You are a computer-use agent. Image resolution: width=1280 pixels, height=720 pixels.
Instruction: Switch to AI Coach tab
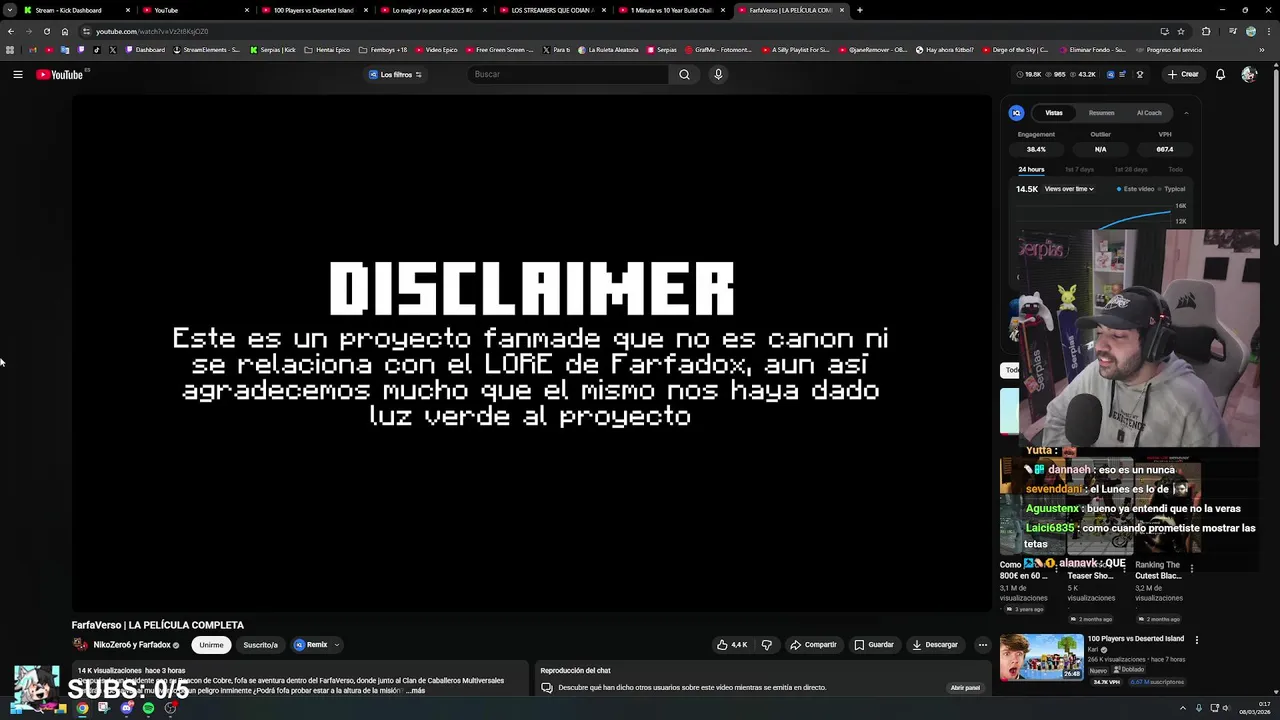tap(1149, 113)
